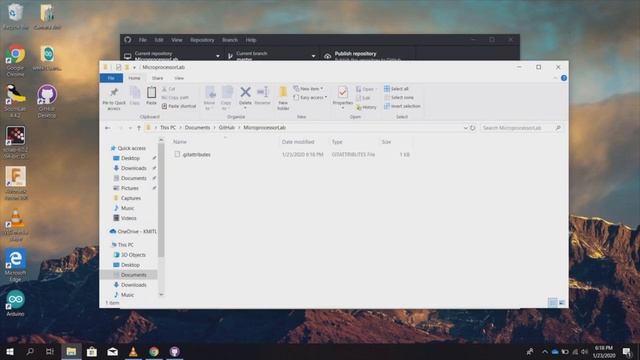Open the taskbar search icon
Image resolution: width=640 pixels, height=360 pixels.
click(30, 351)
